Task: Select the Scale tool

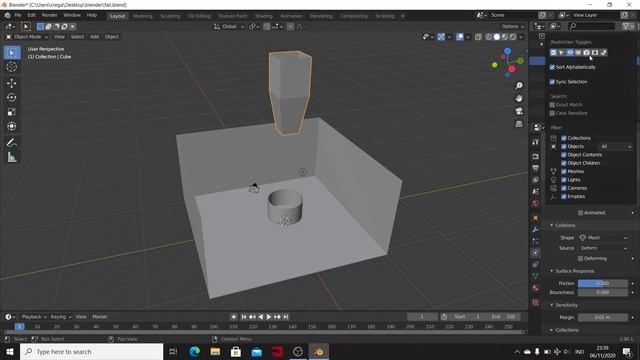Action: pyautogui.click(x=11, y=112)
